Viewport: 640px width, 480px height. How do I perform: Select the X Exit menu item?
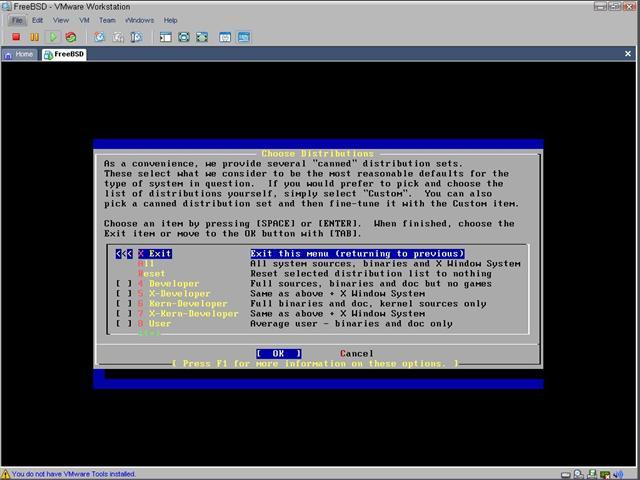[x=155, y=253]
